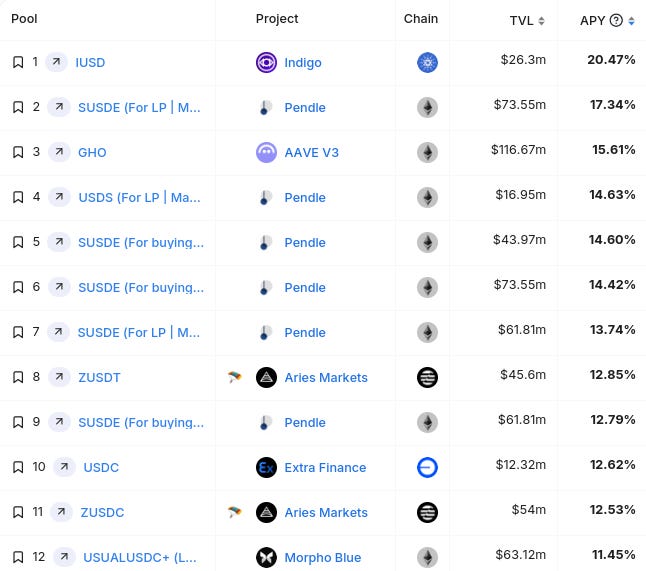Bookmark the USUALUSDC+ pool row
Image resolution: width=646 pixels, height=571 pixels.
[18, 557]
